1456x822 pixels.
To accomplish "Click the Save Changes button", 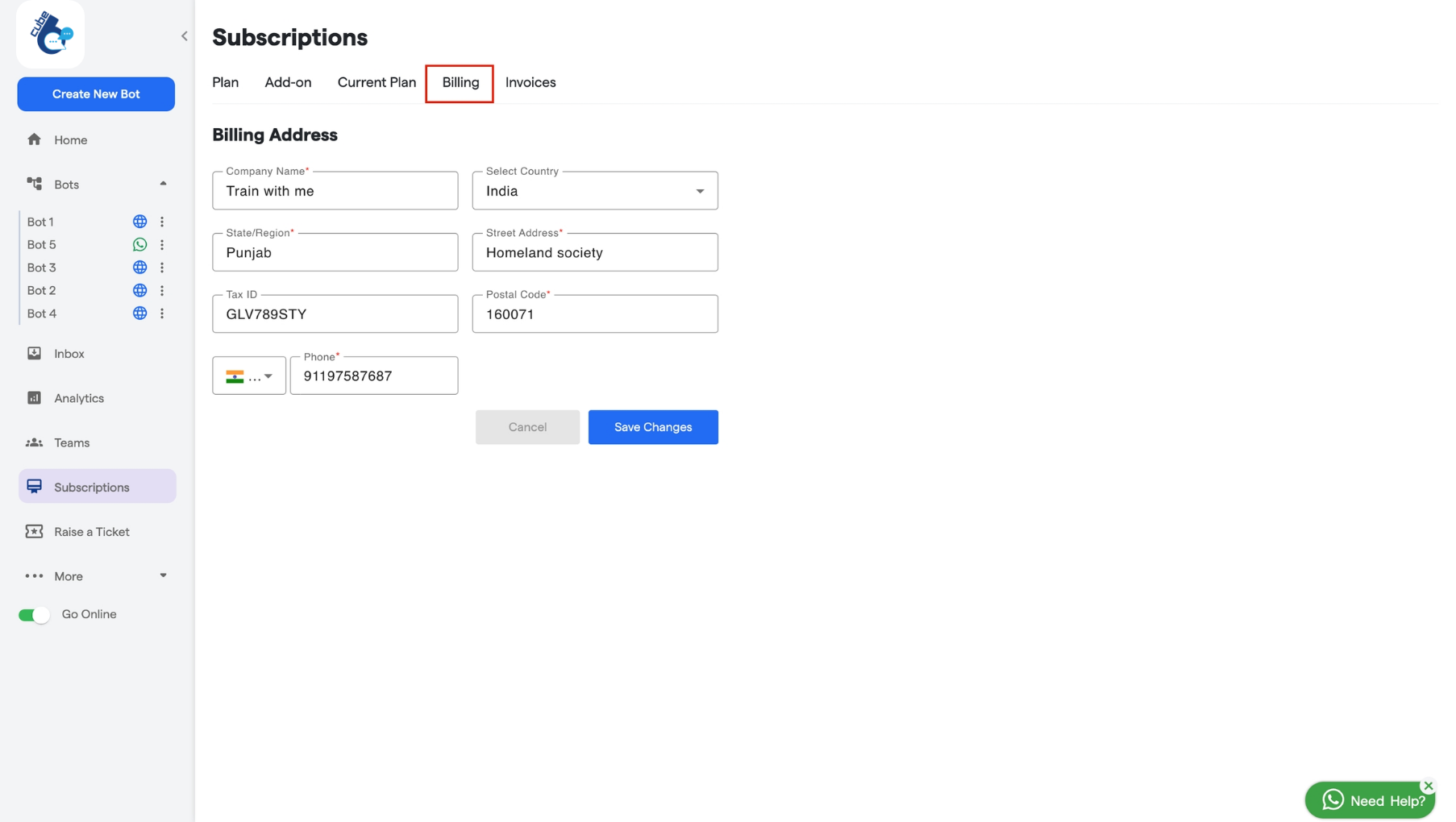I will [x=653, y=426].
